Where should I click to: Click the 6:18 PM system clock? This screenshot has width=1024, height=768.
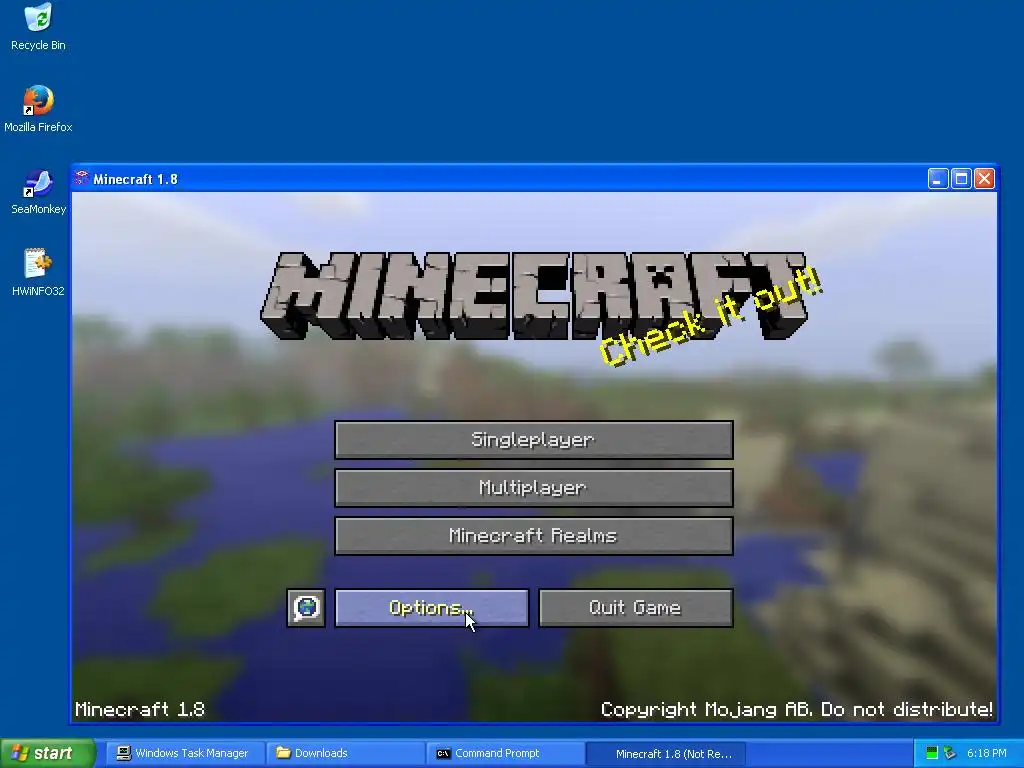[987, 753]
